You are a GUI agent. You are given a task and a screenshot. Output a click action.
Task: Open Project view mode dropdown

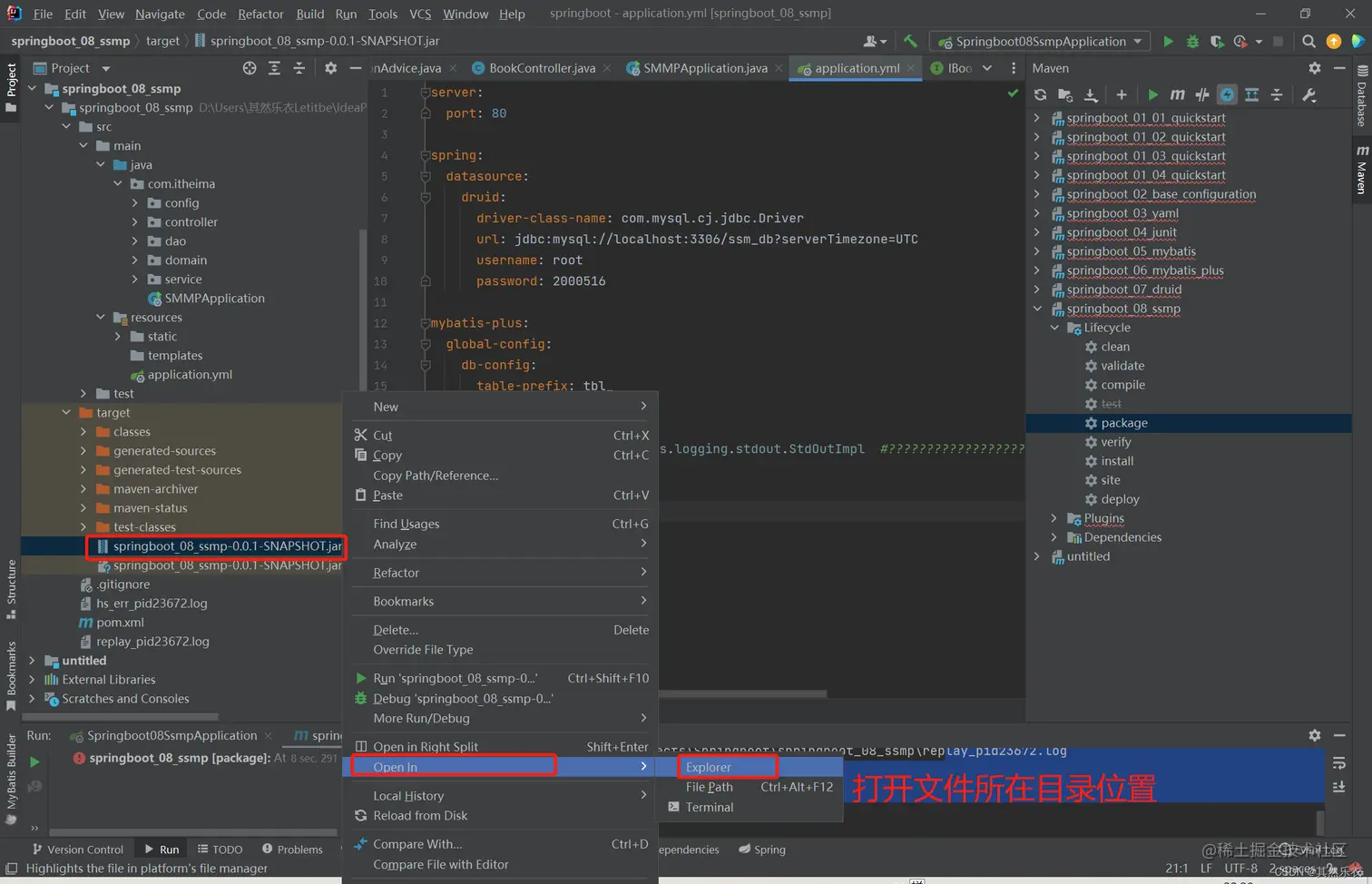pyautogui.click(x=105, y=68)
